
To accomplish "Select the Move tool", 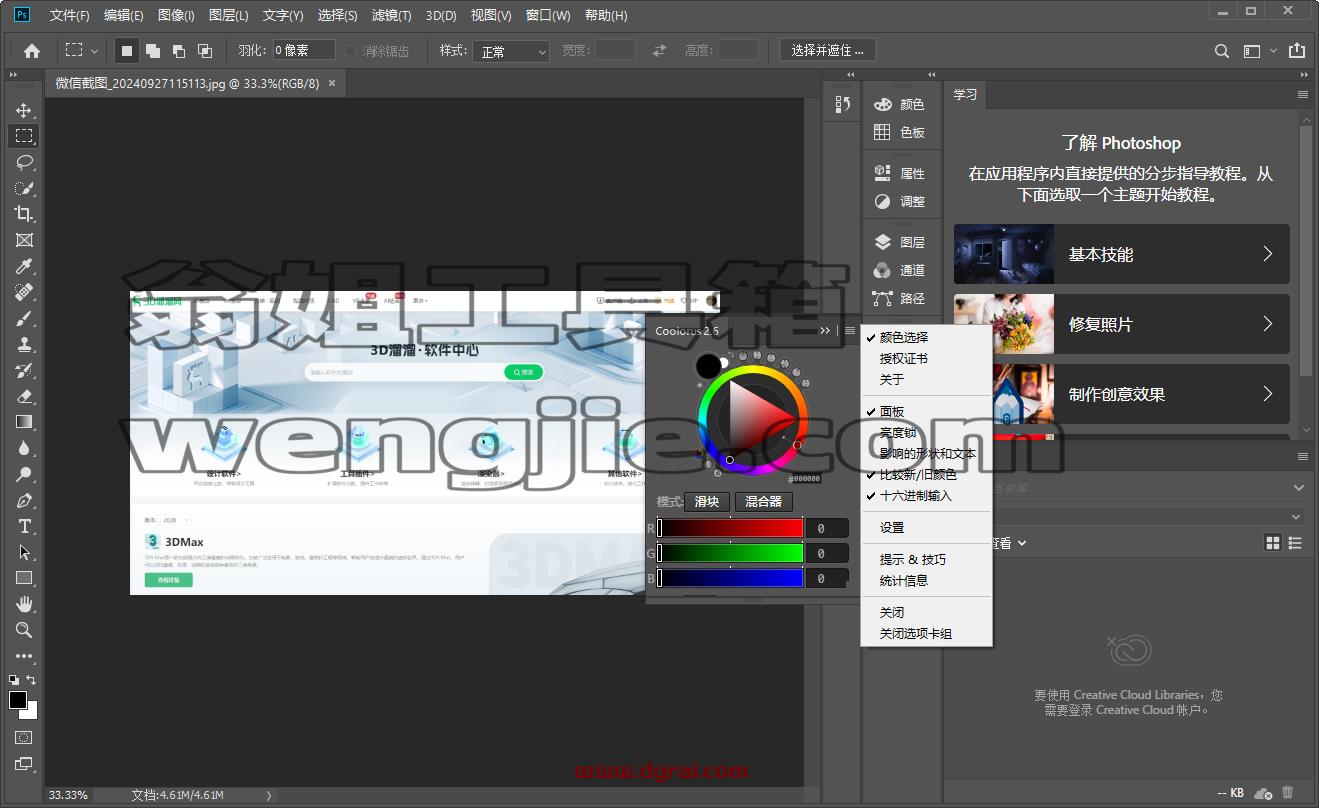I will 24,110.
